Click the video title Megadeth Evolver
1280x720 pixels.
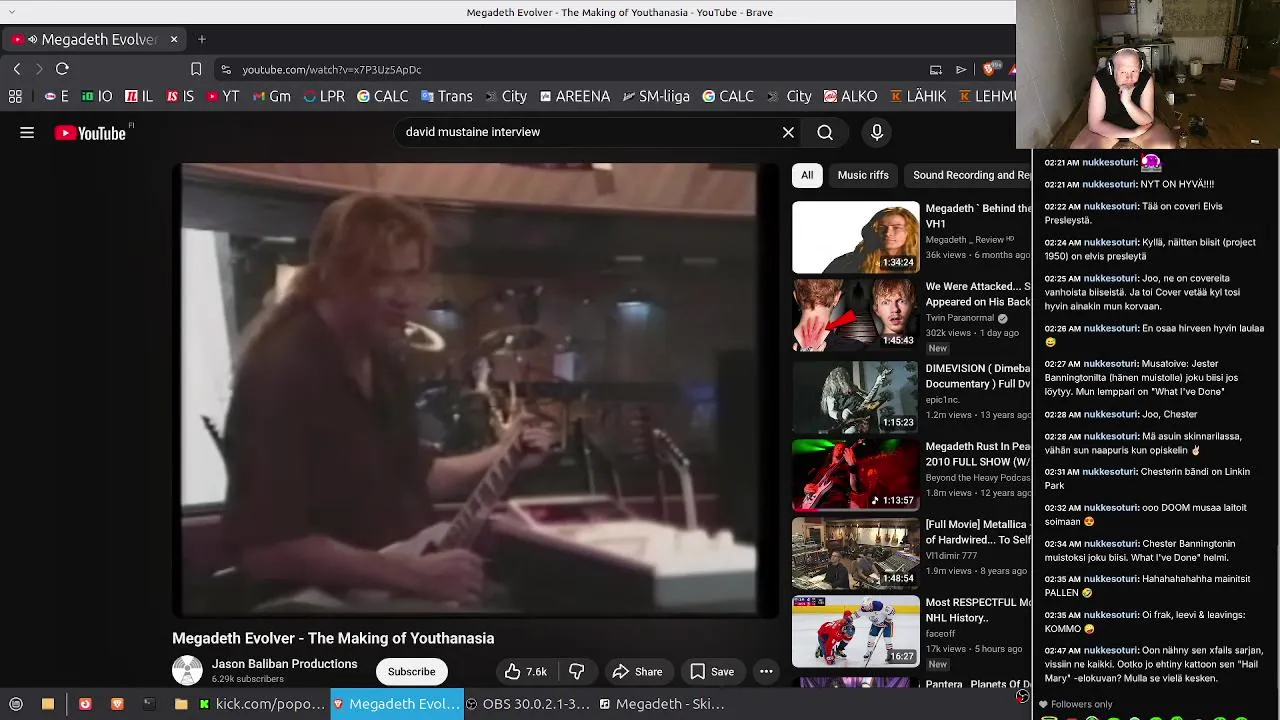tap(333, 638)
